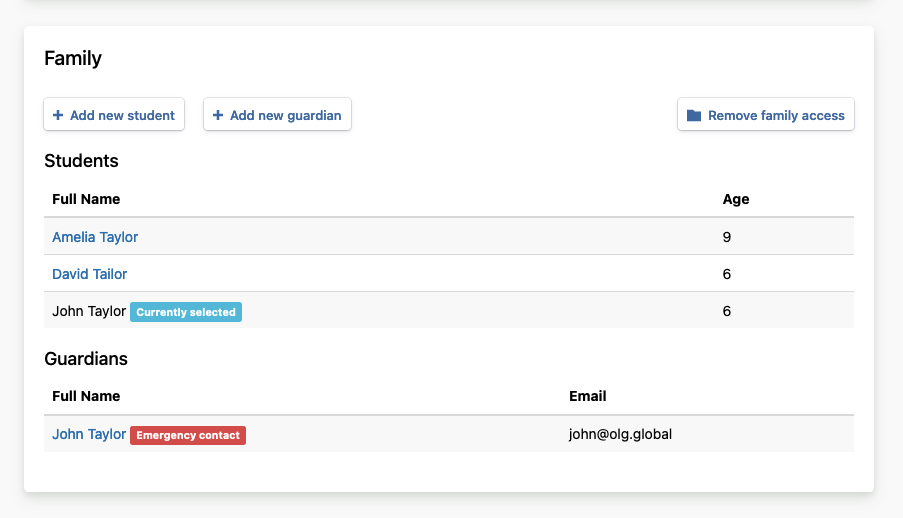
Task: Click the plus icon on Add new guardian
Action: 218,115
